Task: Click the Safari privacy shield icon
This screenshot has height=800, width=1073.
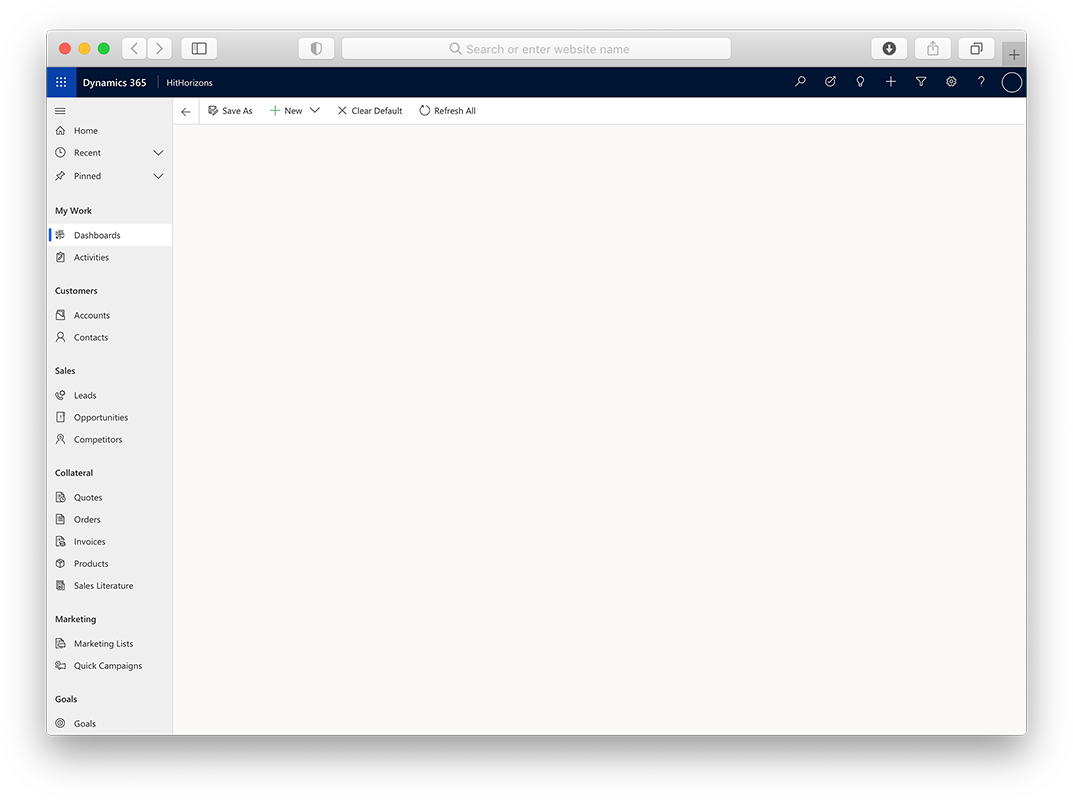Action: (316, 49)
